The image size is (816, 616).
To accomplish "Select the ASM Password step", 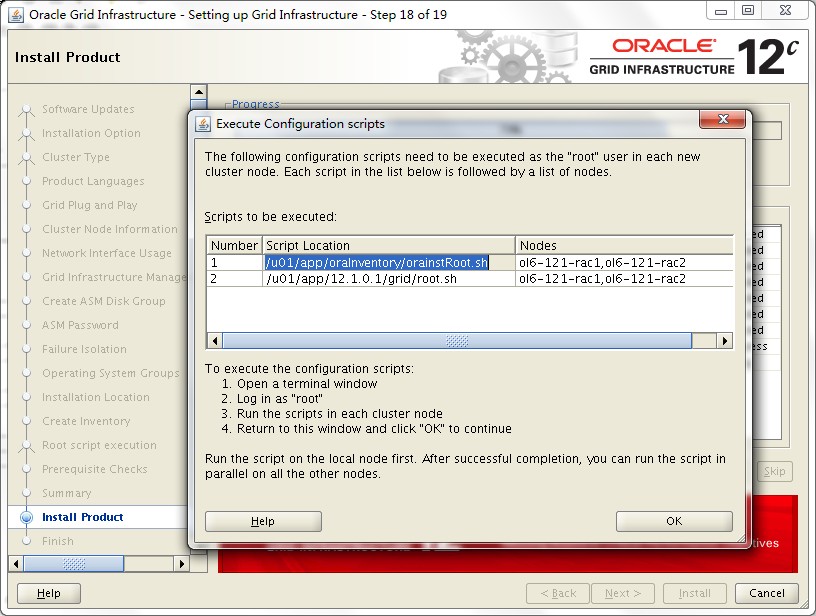I will 80,325.
